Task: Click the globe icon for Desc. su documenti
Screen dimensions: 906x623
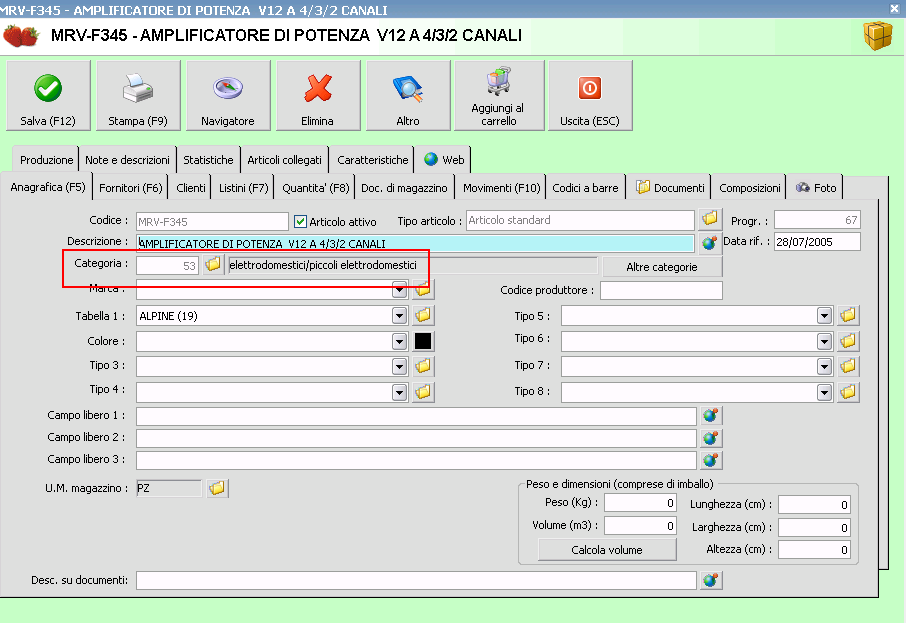Action: click(711, 580)
